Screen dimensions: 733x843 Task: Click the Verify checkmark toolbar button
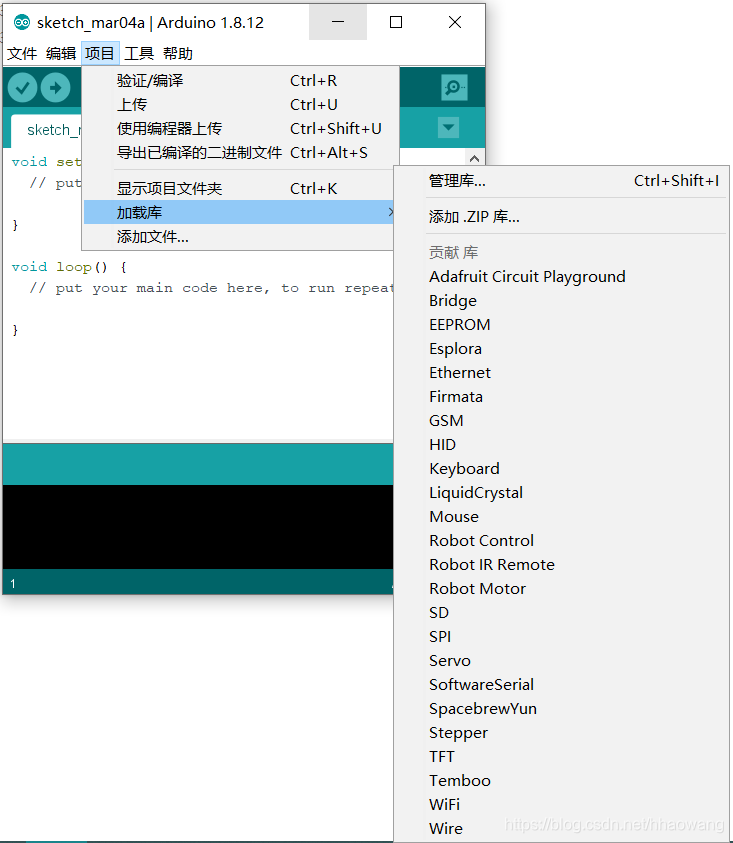(22, 88)
